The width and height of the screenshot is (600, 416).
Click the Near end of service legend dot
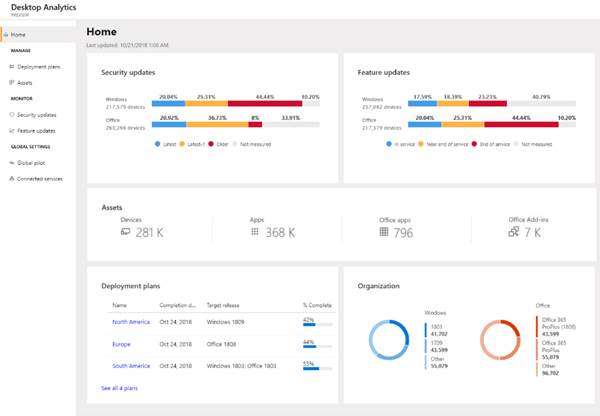coord(421,144)
